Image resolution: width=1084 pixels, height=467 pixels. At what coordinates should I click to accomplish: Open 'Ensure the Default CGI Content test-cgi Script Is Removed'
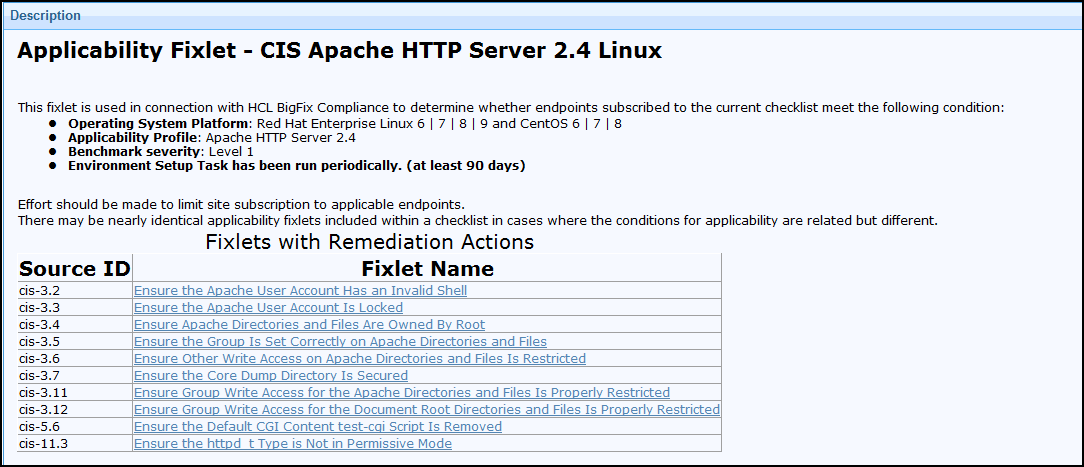(x=318, y=427)
